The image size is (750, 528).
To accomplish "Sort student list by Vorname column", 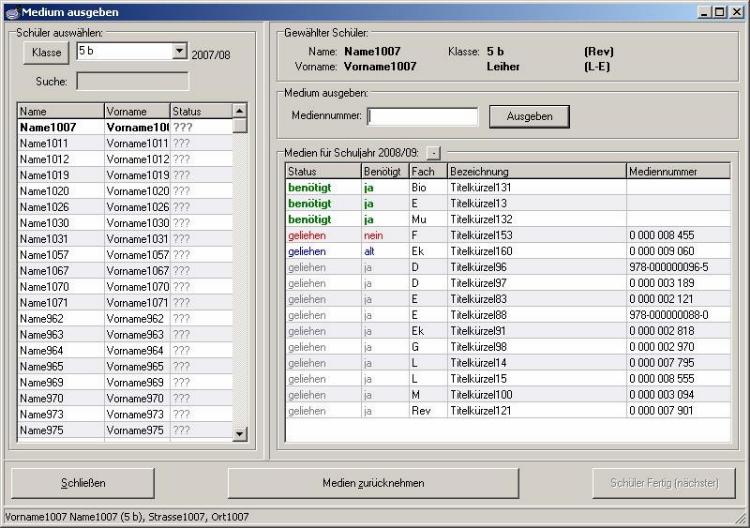I will (x=136, y=111).
